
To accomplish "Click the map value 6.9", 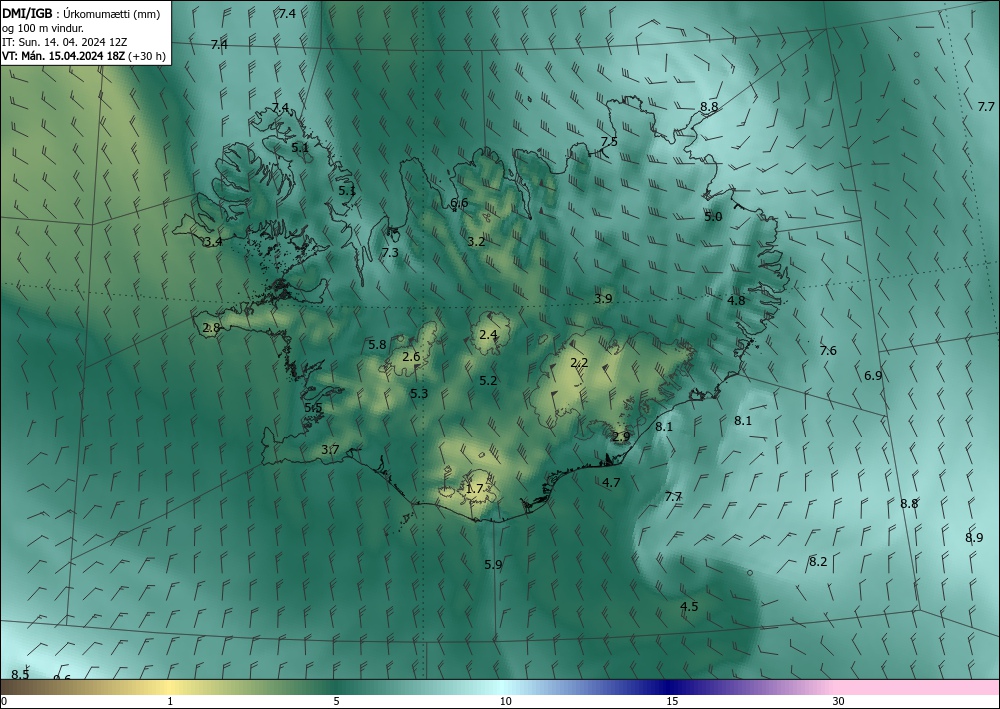I will (872, 376).
